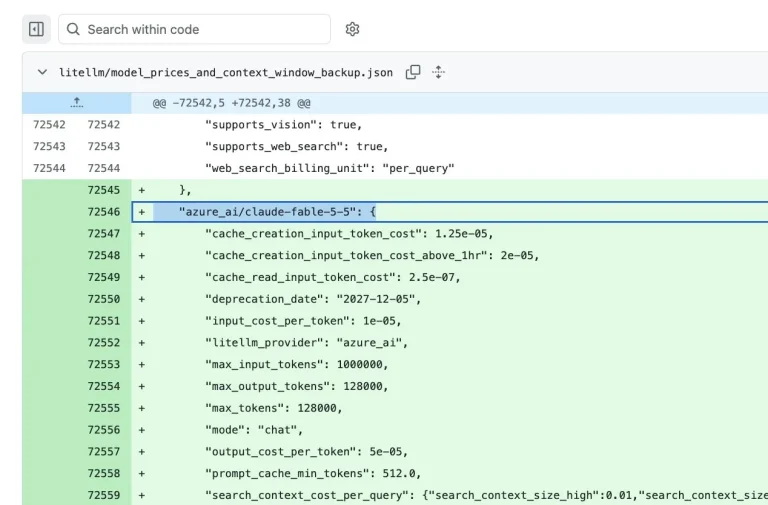The height and width of the screenshot is (505, 768).
Task: Toggle the file tree sidebar panel
Action: [36, 29]
